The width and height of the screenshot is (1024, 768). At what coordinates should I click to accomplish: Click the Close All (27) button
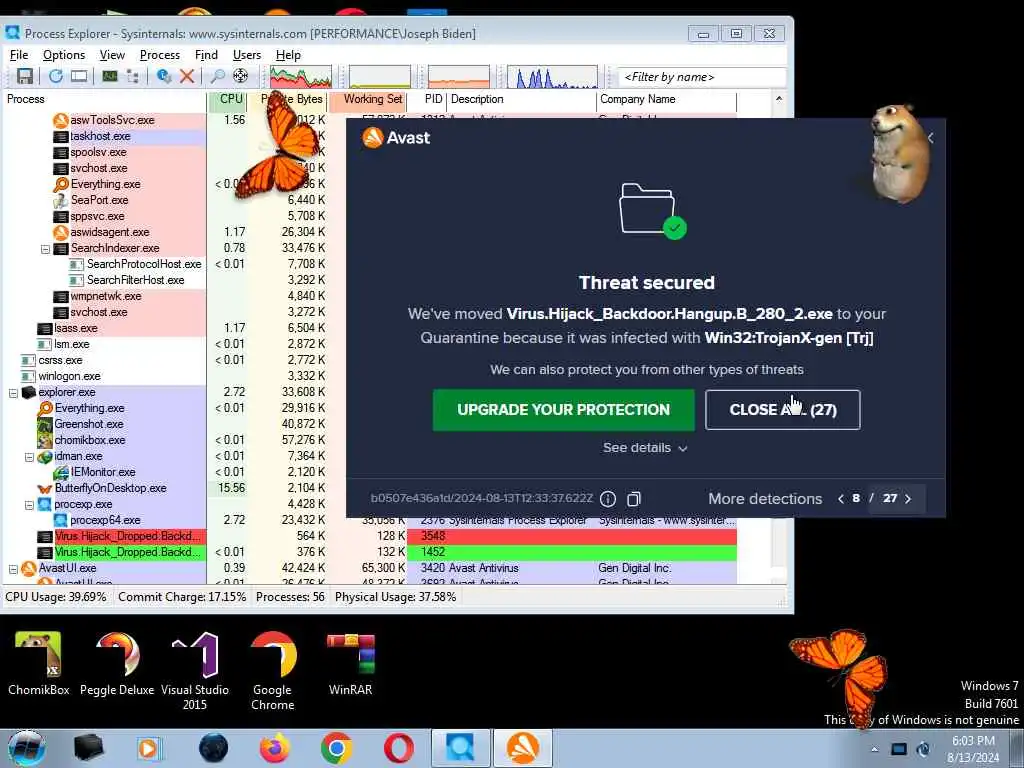(782, 409)
